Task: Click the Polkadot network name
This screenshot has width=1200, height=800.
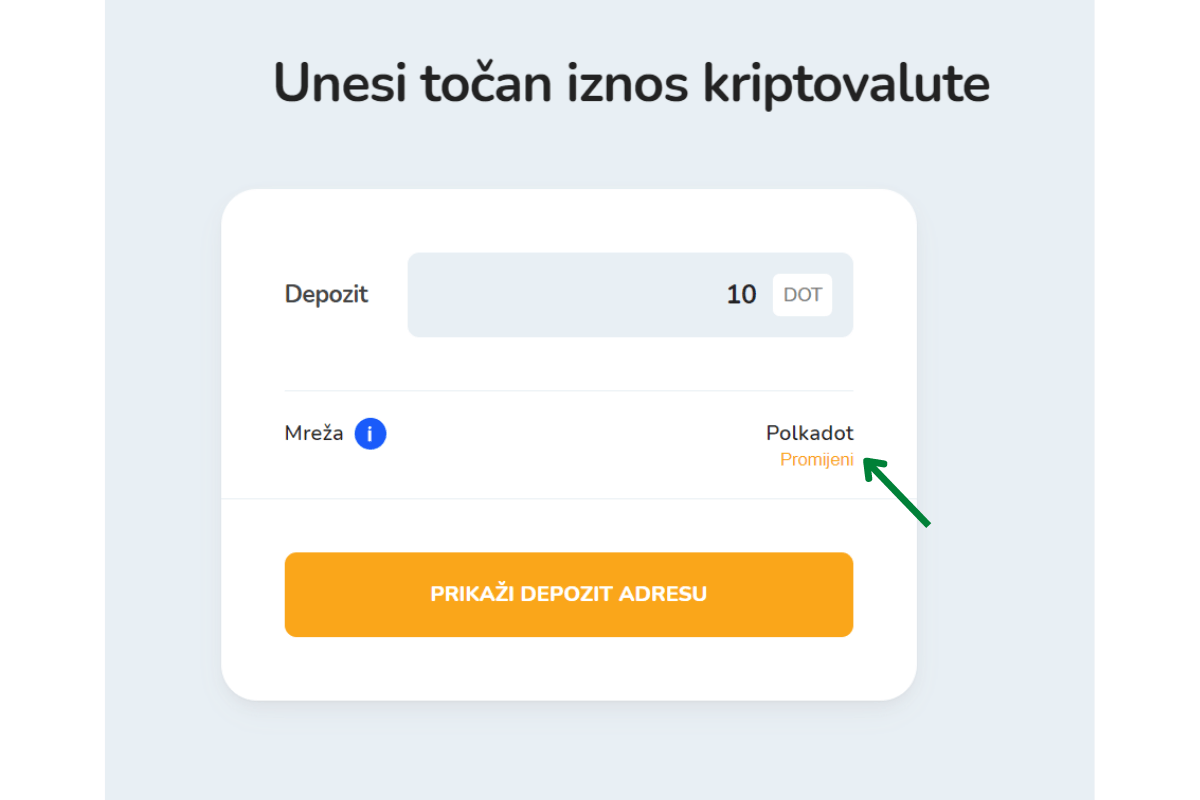Action: coord(810,433)
